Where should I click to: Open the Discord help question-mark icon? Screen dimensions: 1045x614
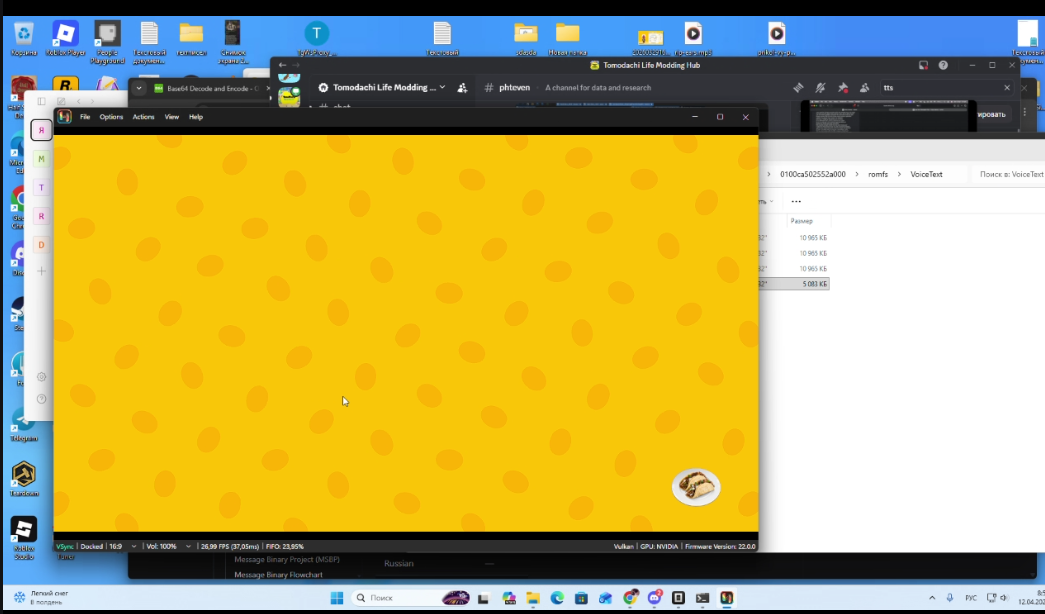(943, 65)
